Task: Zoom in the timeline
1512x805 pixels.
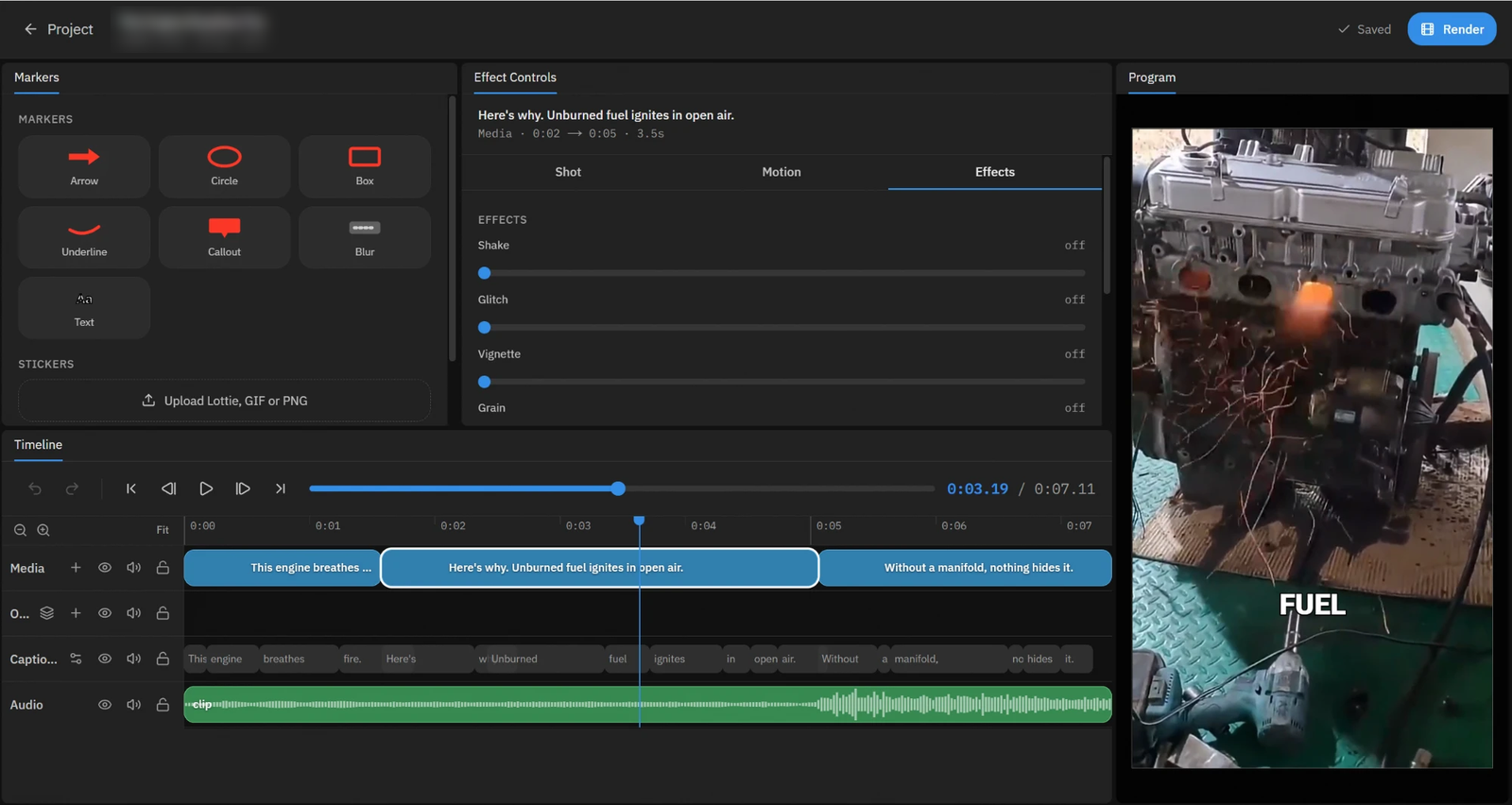Action: click(x=43, y=530)
